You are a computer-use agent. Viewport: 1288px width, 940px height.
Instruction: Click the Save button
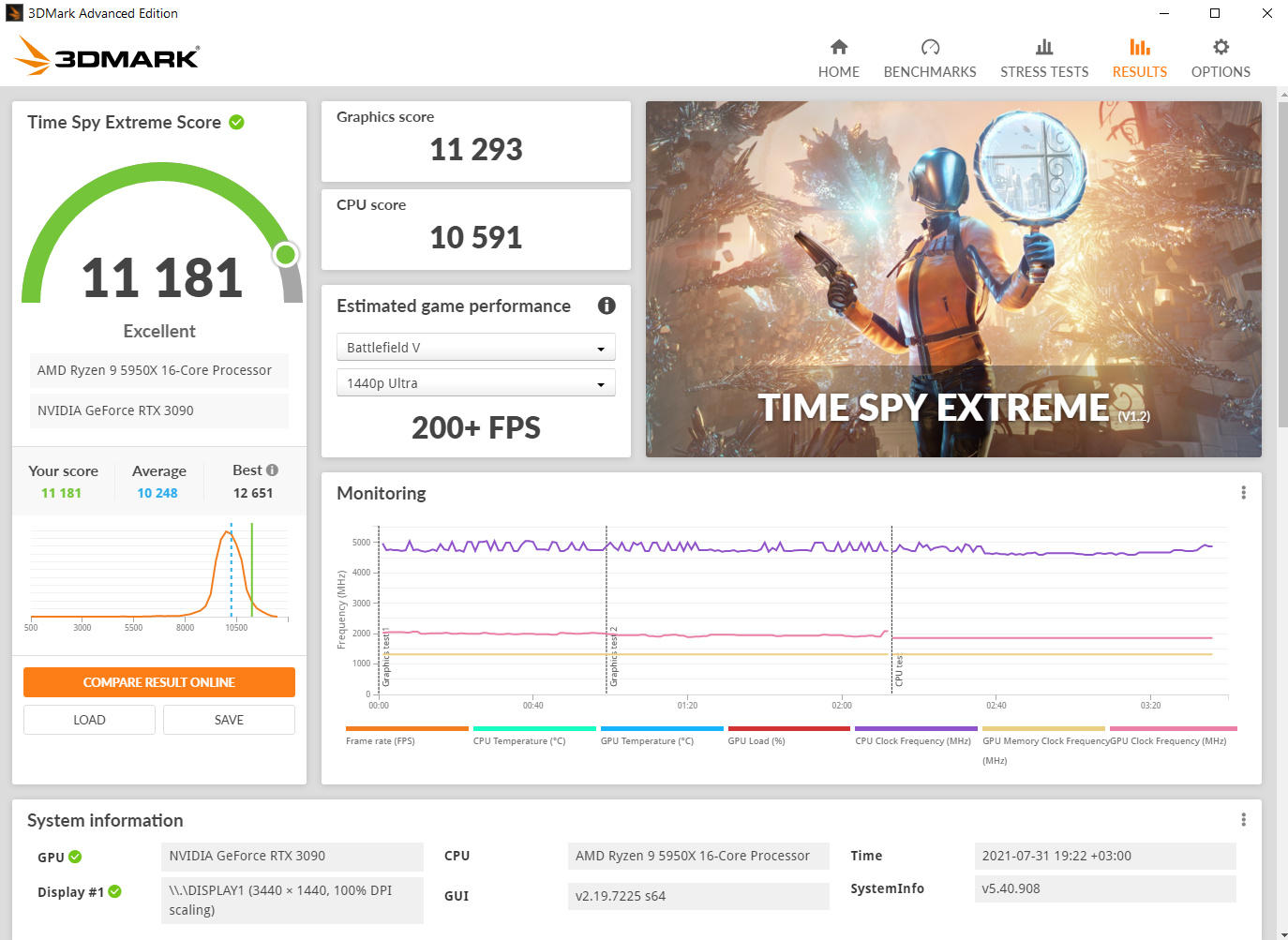pos(229,720)
